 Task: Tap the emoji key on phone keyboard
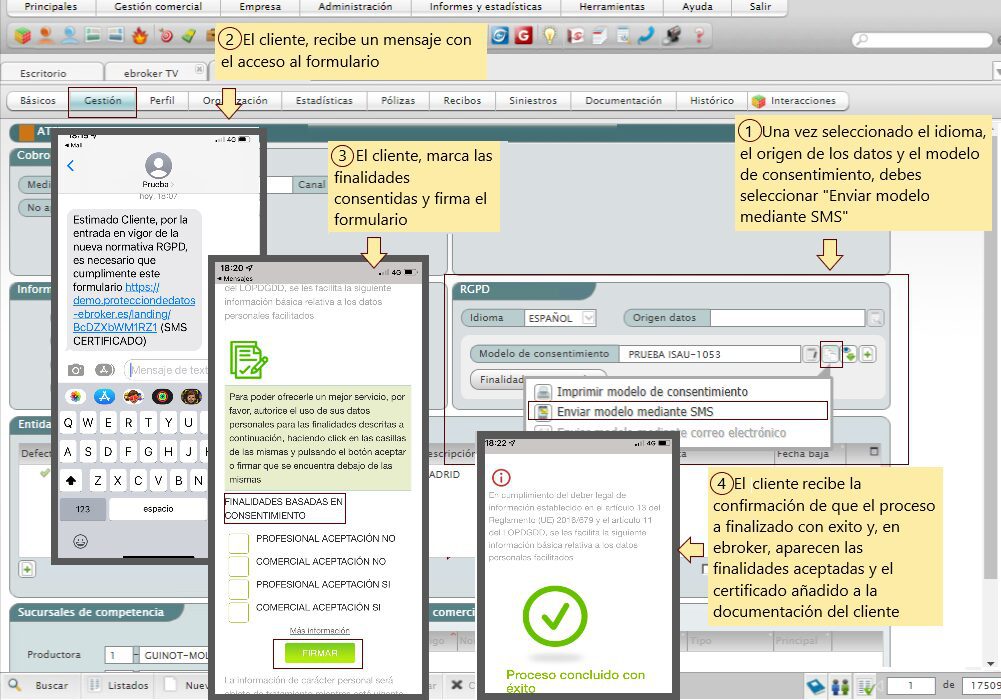80,541
